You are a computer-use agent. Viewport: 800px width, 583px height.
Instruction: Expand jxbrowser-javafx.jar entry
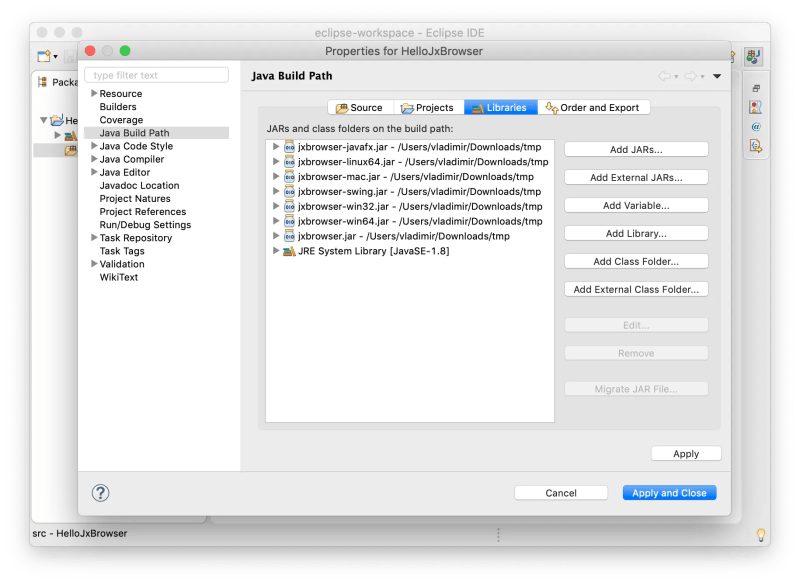(276, 147)
